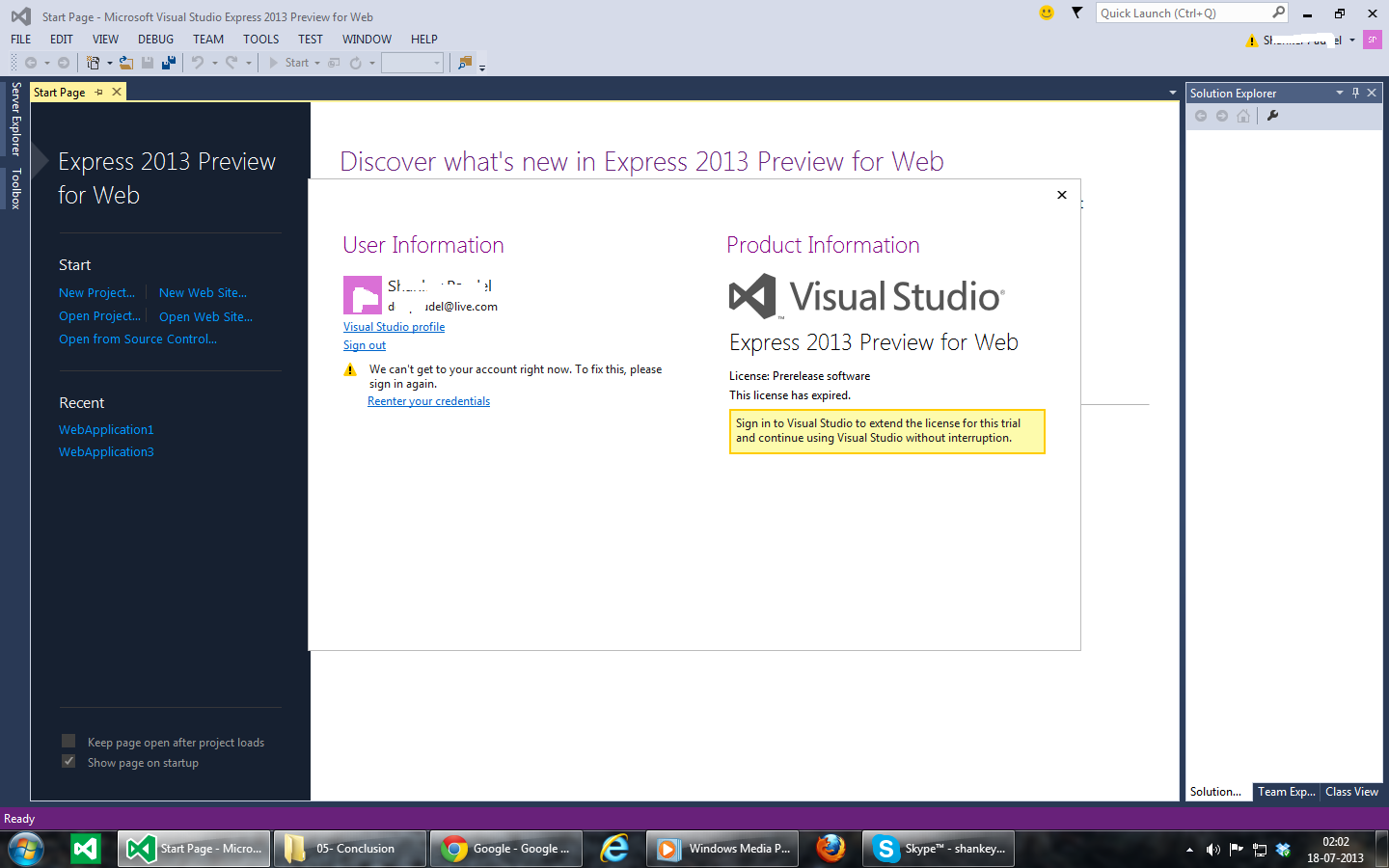Screen dimensions: 1389x868
Task: Uncheck Show page on startup
Action: 68,761
